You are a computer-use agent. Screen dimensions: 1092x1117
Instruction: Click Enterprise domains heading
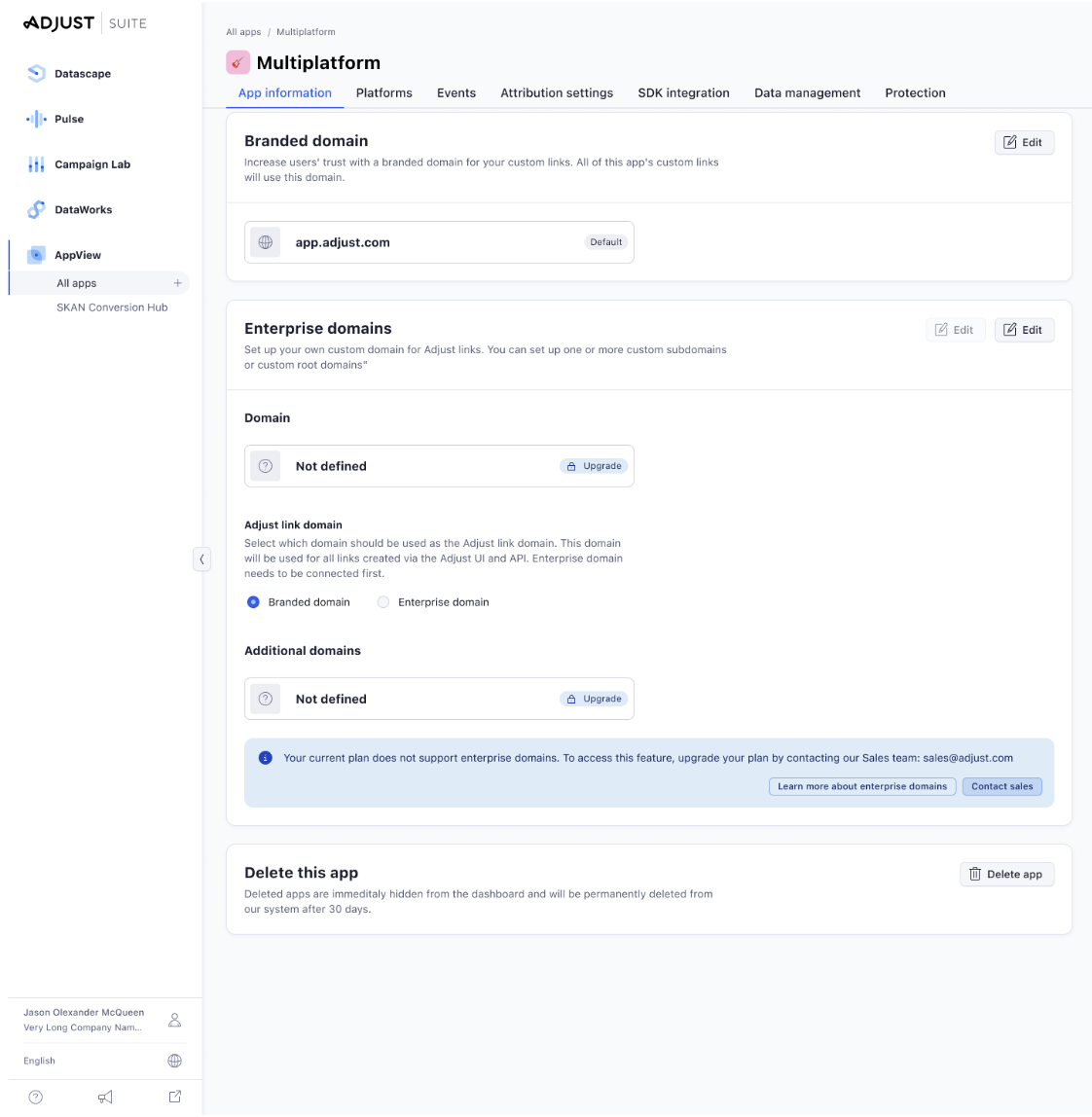[x=318, y=329]
